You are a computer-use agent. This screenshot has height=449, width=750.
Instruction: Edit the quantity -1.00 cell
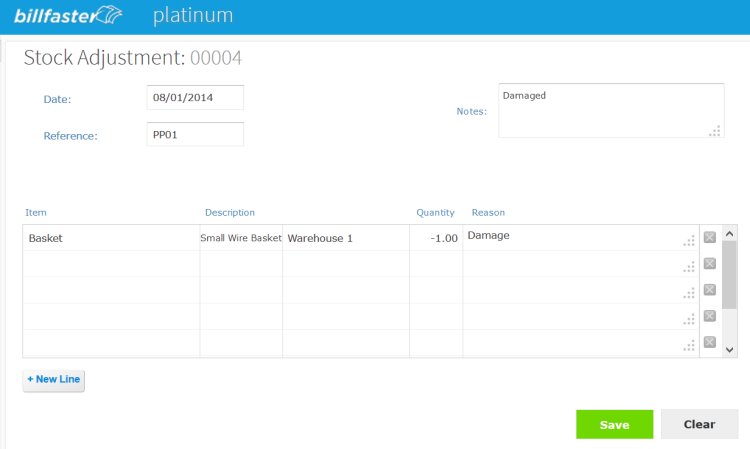point(436,238)
